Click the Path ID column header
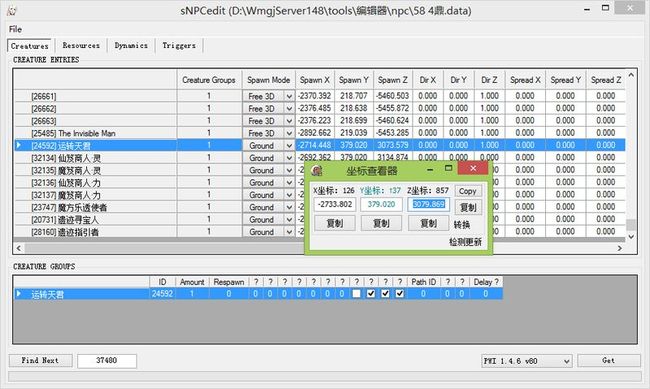650x389 pixels. [423, 282]
